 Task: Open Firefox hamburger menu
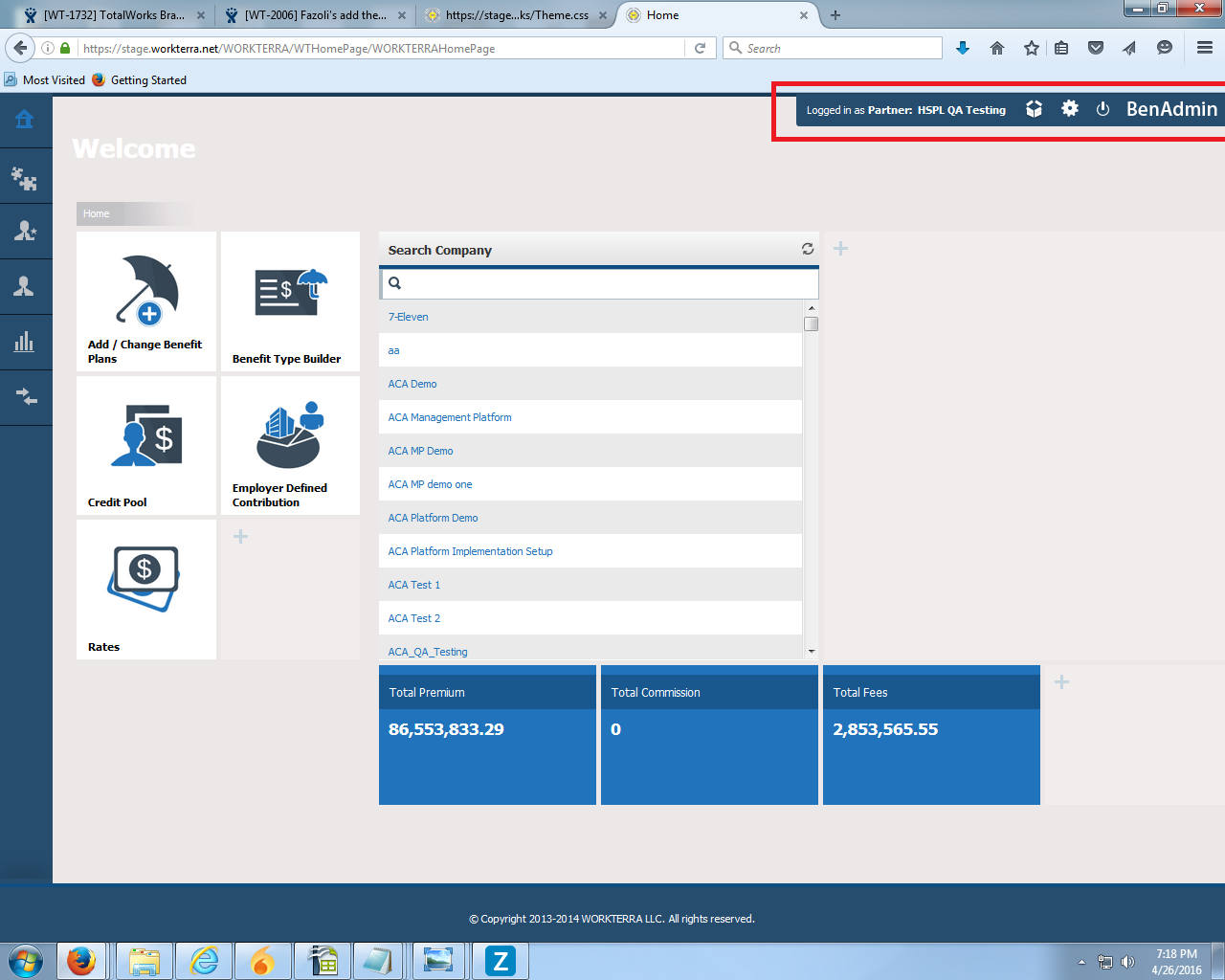(1205, 48)
